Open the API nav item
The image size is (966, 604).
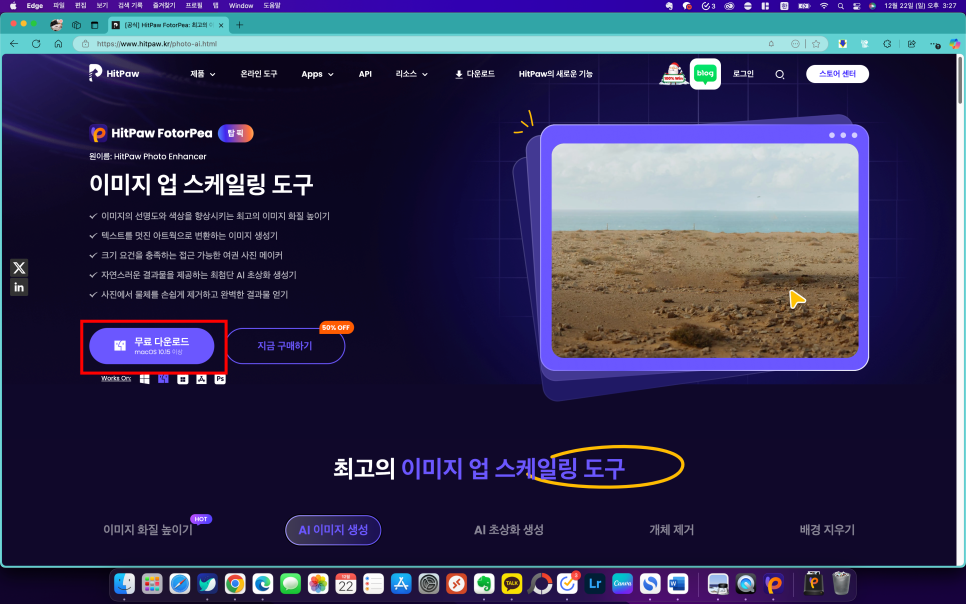pyautogui.click(x=365, y=74)
